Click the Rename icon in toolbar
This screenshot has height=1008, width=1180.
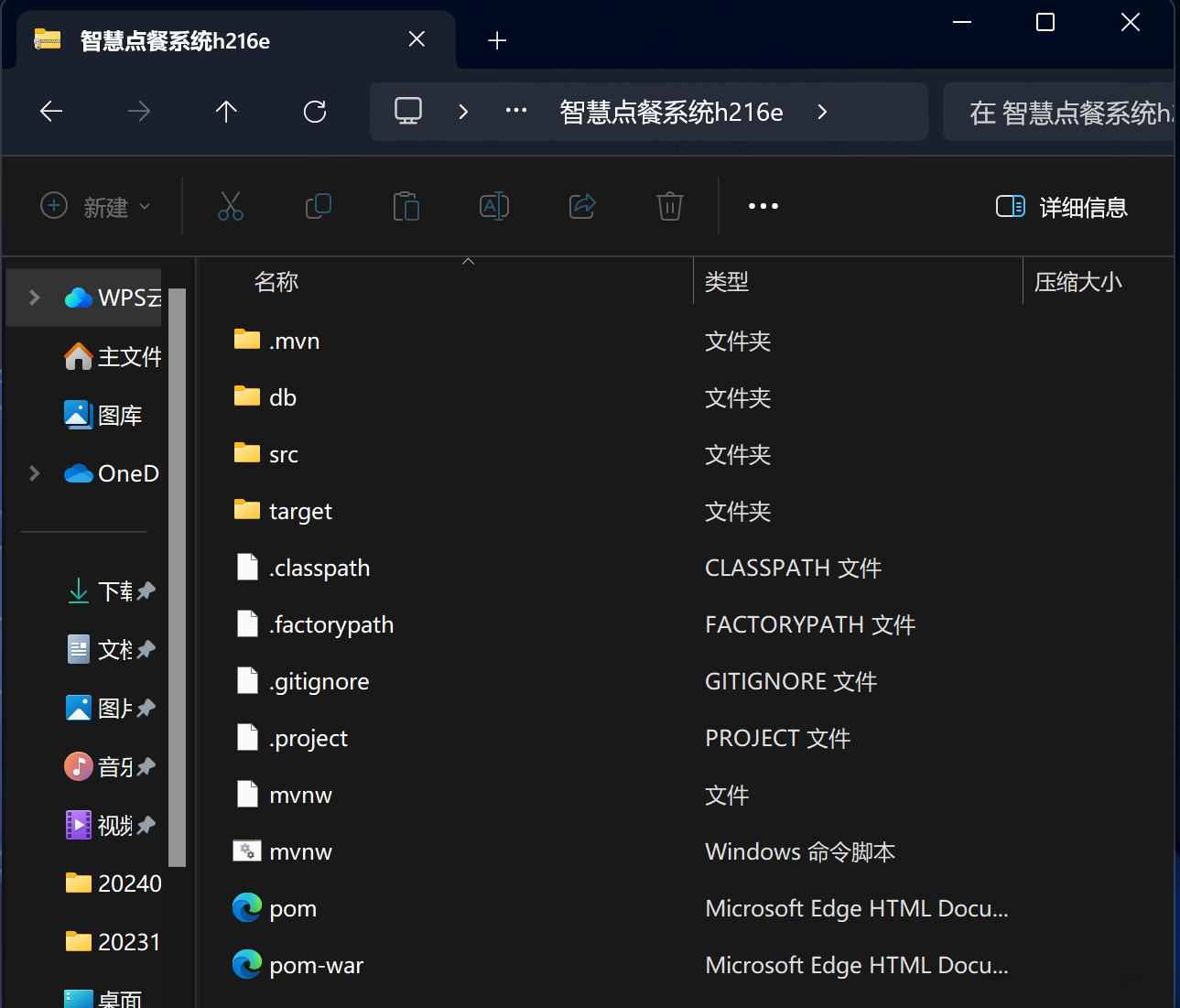coord(494,207)
